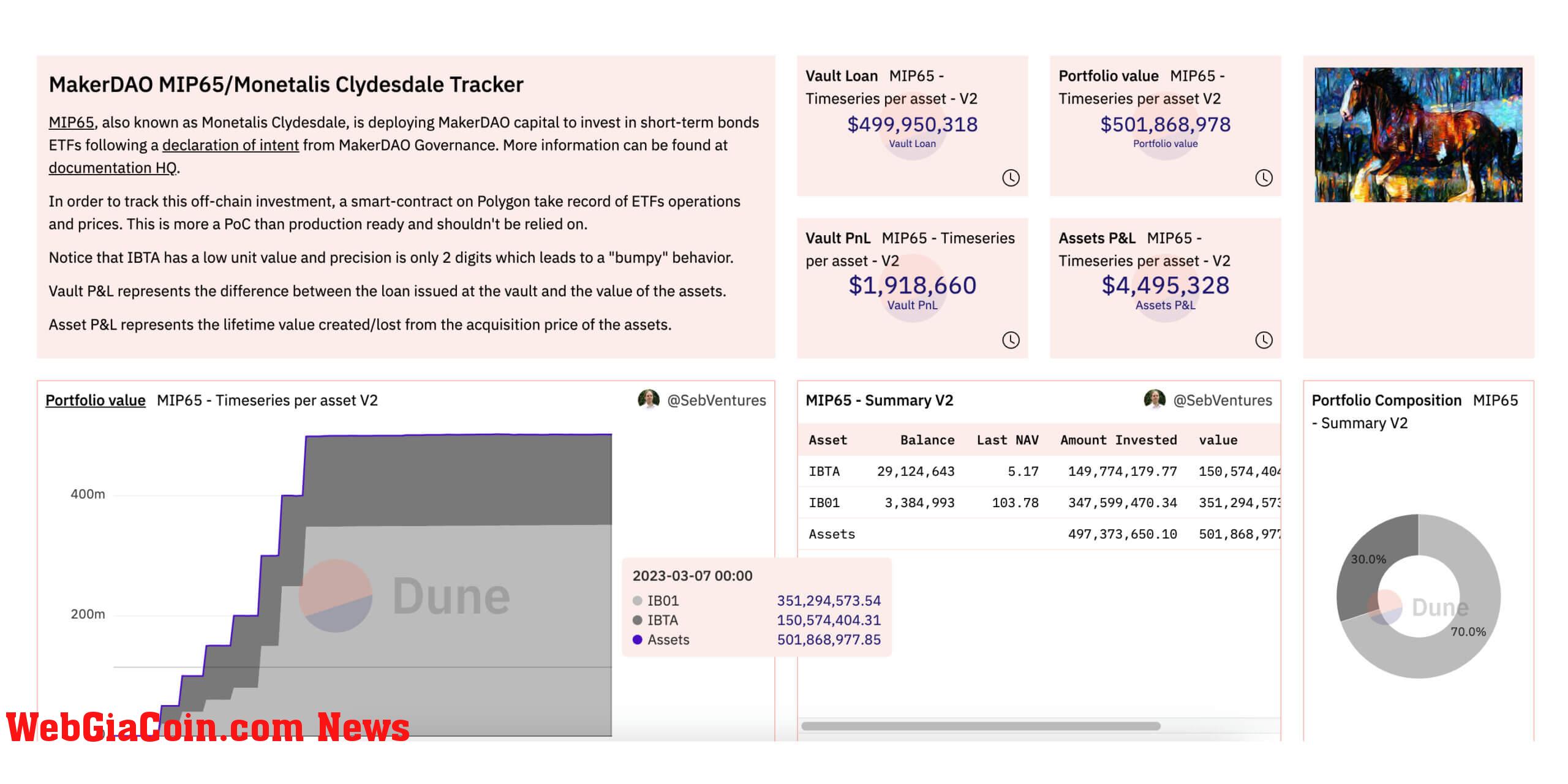Click the value column header

tap(1218, 440)
